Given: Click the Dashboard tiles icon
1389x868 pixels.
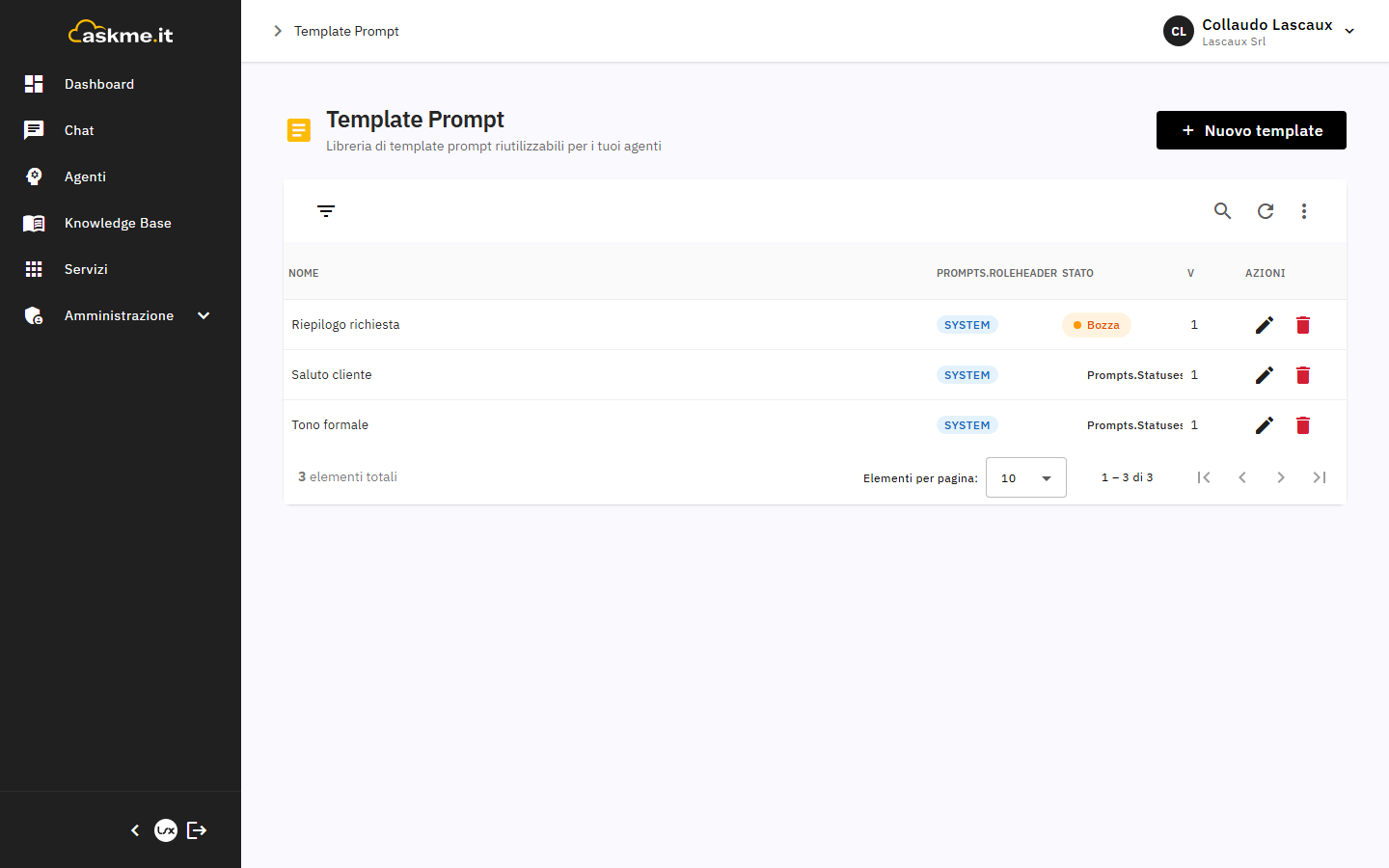Looking at the screenshot, I should (x=34, y=84).
